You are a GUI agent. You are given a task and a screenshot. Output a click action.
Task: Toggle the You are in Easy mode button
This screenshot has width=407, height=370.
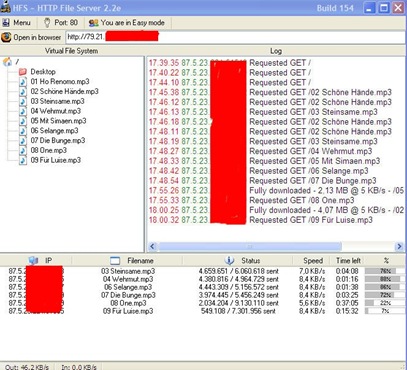(127, 23)
